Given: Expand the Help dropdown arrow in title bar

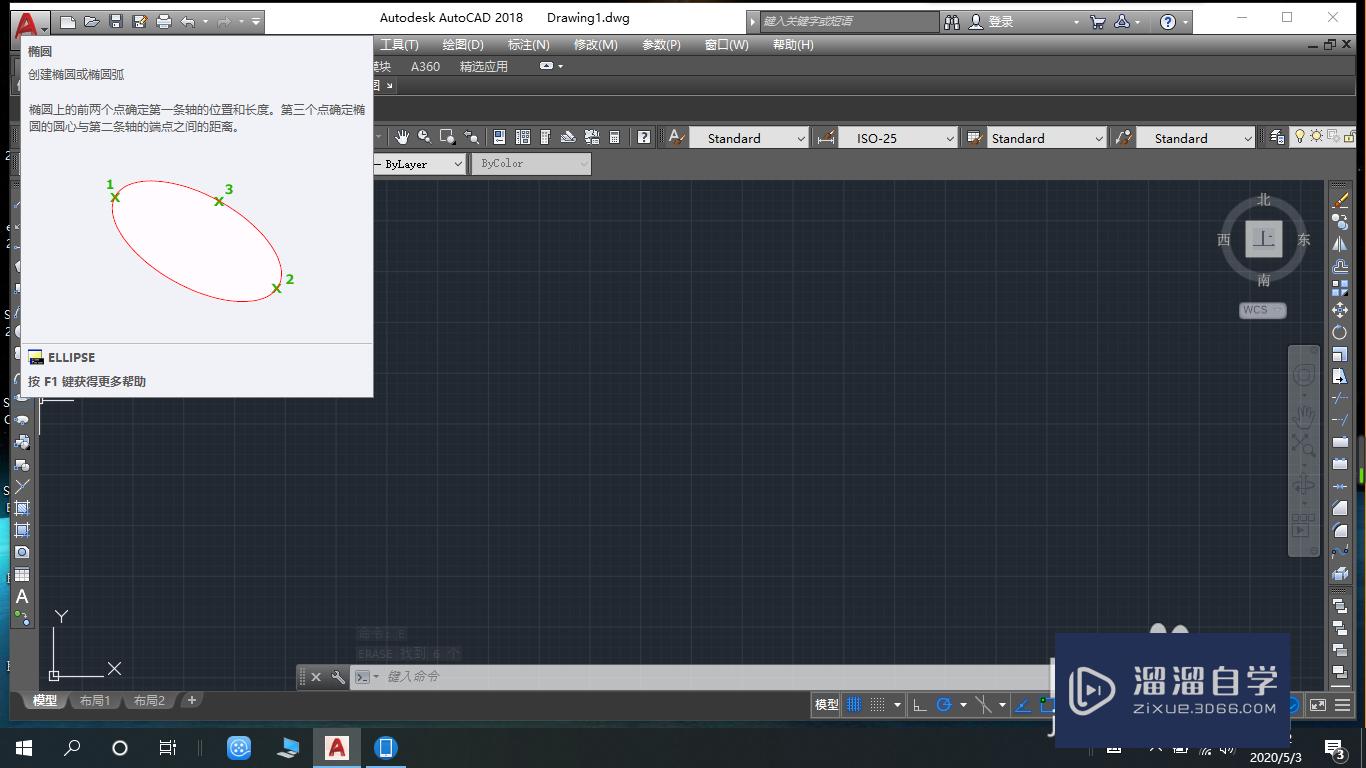Looking at the screenshot, I should click(1186, 21).
